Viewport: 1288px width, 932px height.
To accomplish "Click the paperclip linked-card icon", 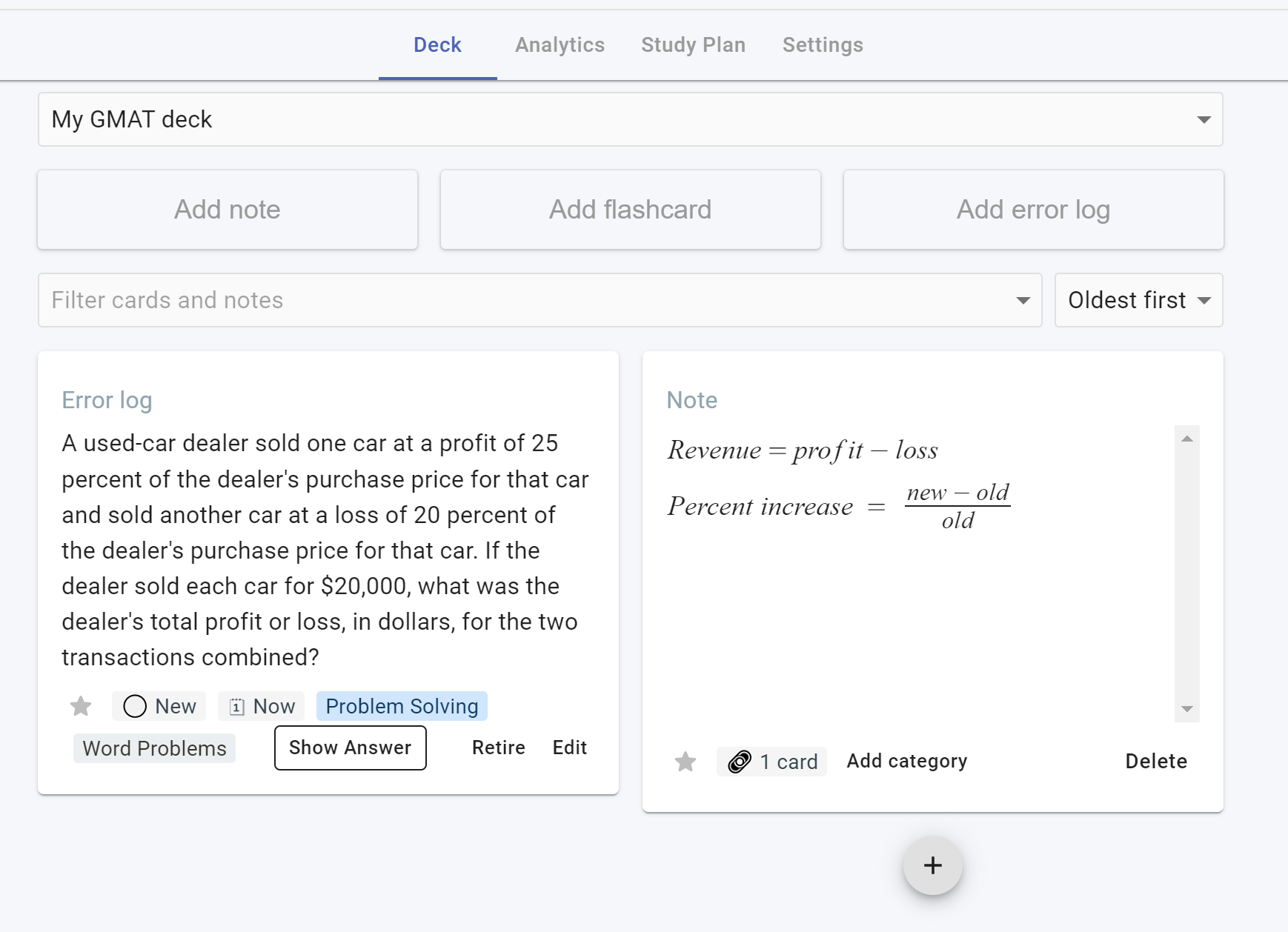I will point(740,762).
